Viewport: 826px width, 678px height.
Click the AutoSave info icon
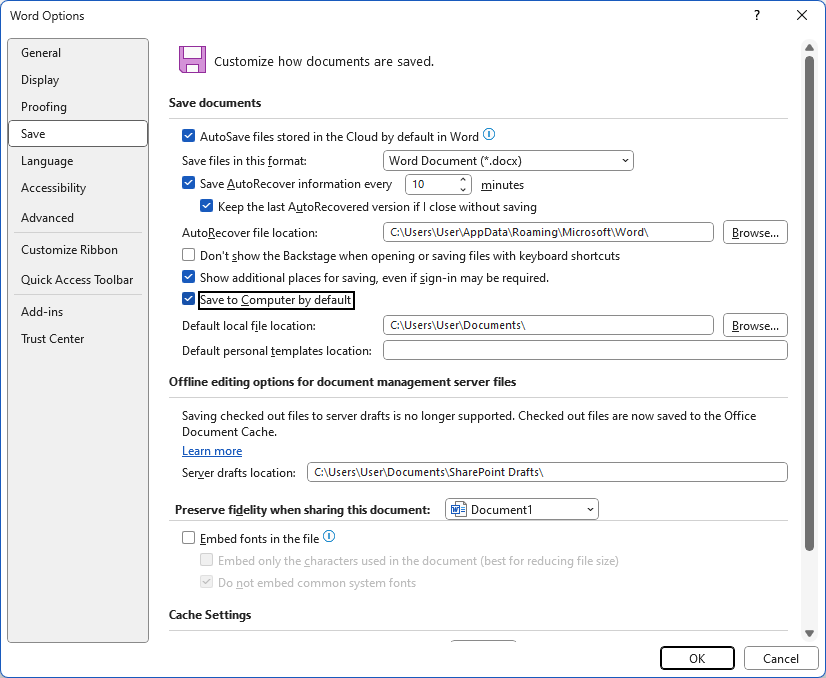489,135
